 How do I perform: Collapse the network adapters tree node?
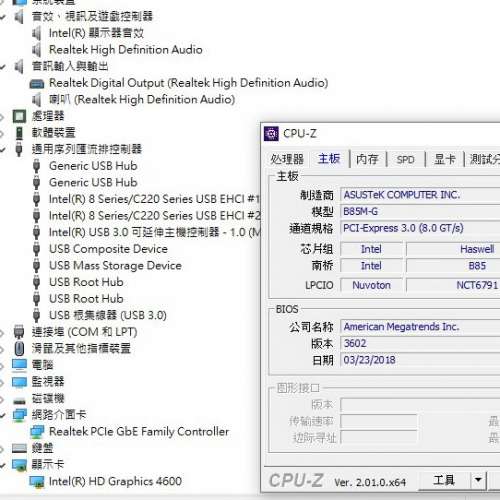click(3, 416)
